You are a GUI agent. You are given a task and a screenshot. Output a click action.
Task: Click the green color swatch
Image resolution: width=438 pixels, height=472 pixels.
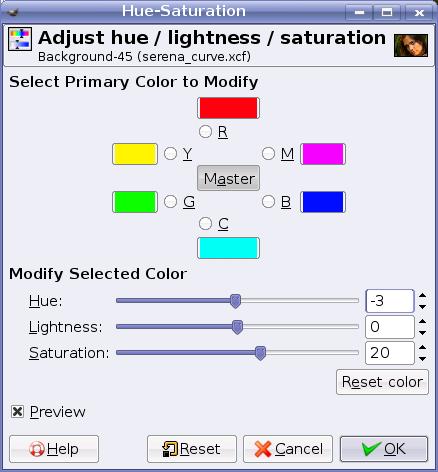coord(135,202)
